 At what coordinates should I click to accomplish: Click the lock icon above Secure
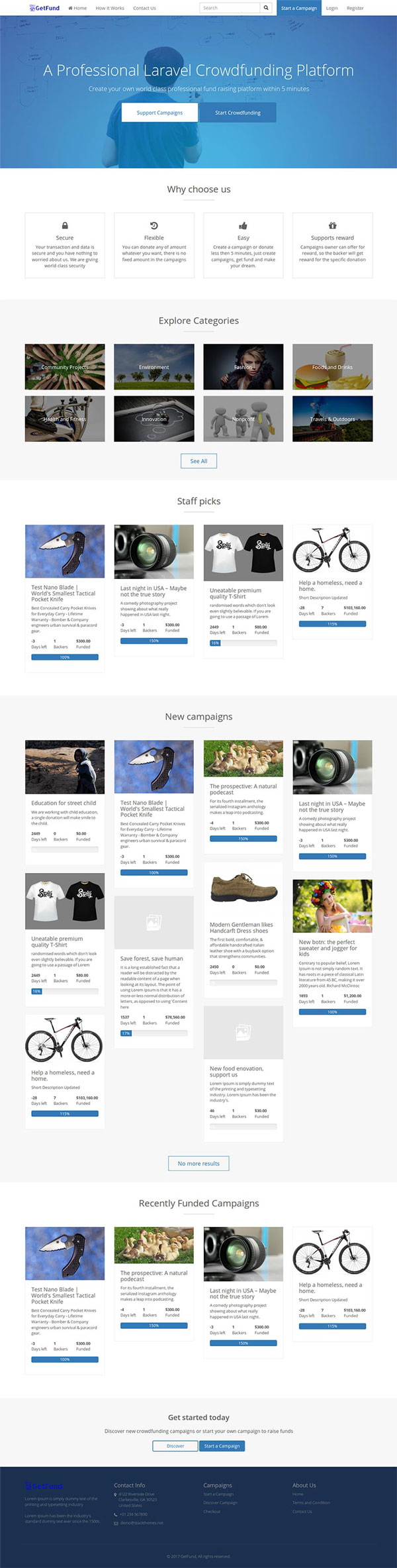tap(65, 226)
